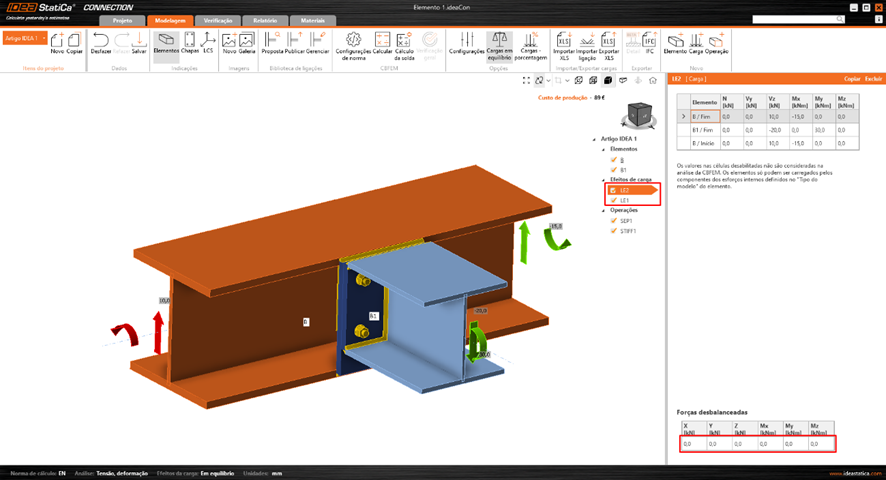Toggle the SEP1 operation checkbox
Image resolution: width=886 pixels, height=480 pixels.
[613, 221]
